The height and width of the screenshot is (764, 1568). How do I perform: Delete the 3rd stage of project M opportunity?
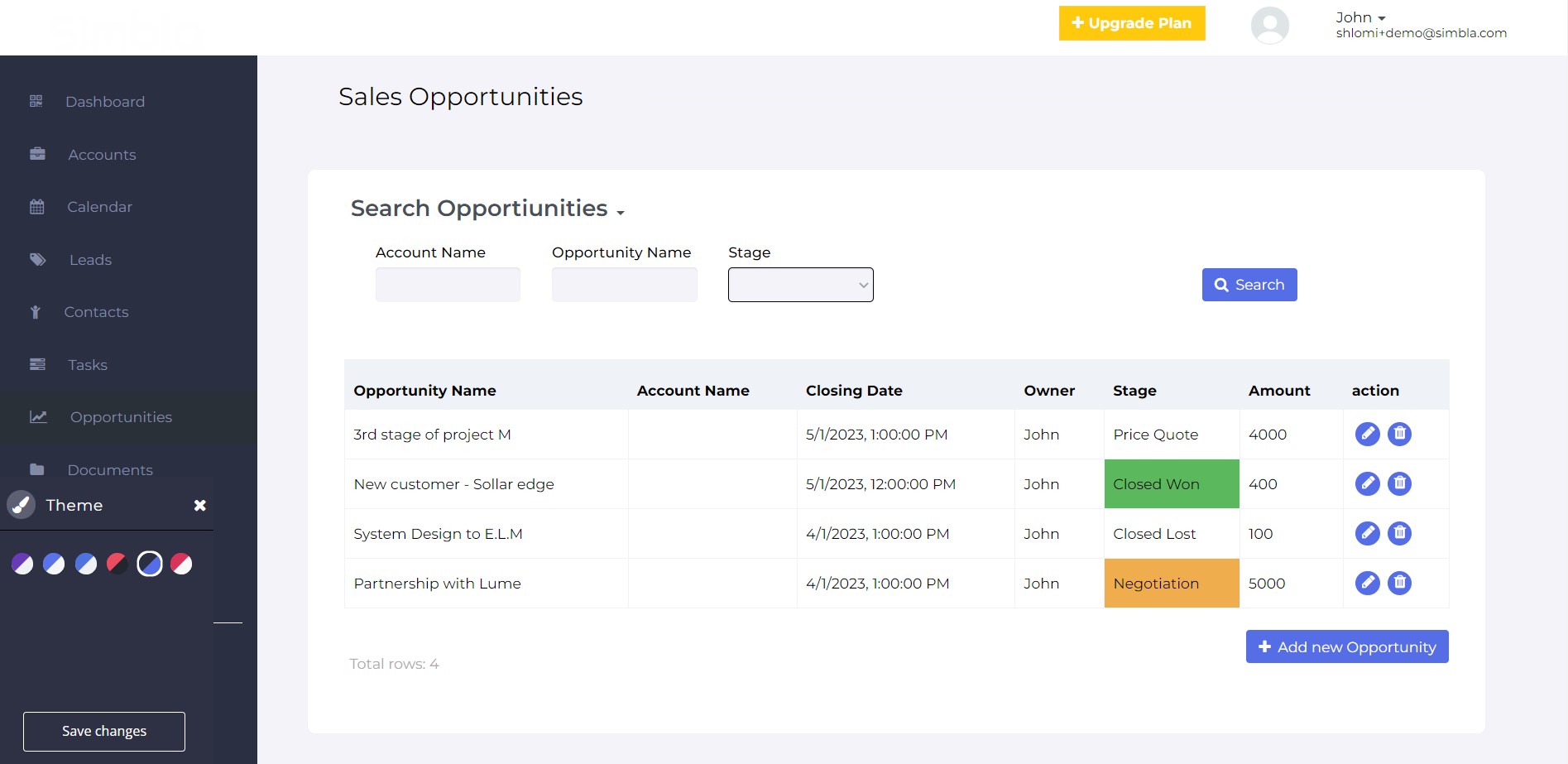click(1399, 434)
